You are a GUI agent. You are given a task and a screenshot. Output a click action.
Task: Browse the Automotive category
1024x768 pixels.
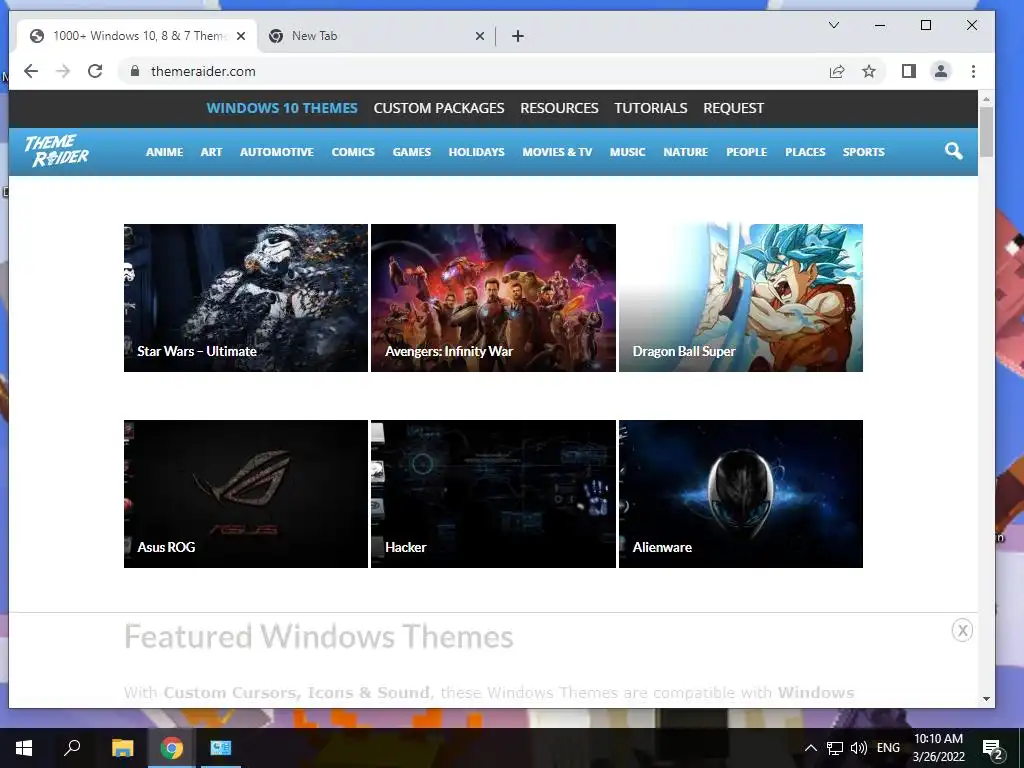[277, 152]
